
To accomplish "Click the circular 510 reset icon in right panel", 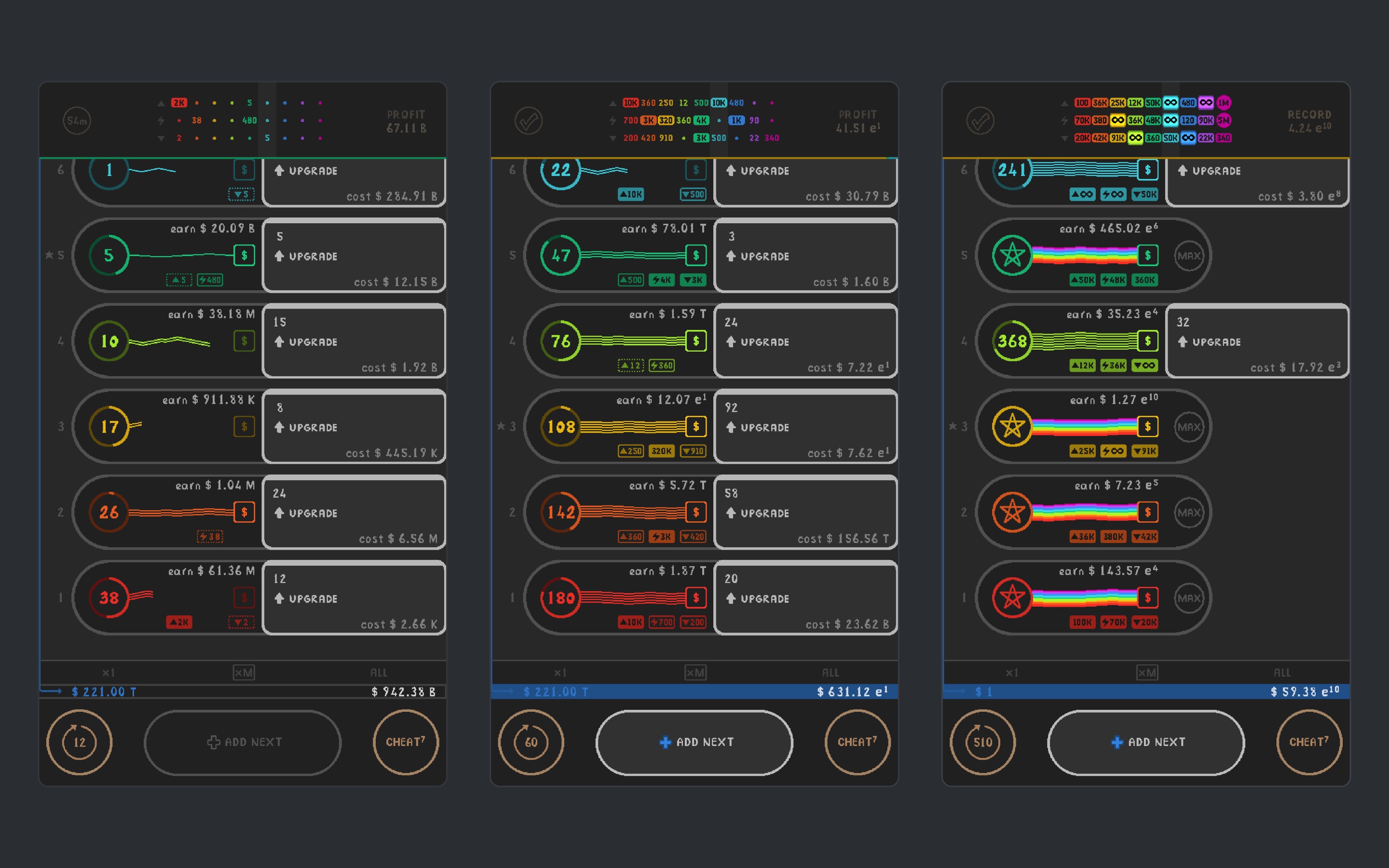I will click(x=982, y=742).
